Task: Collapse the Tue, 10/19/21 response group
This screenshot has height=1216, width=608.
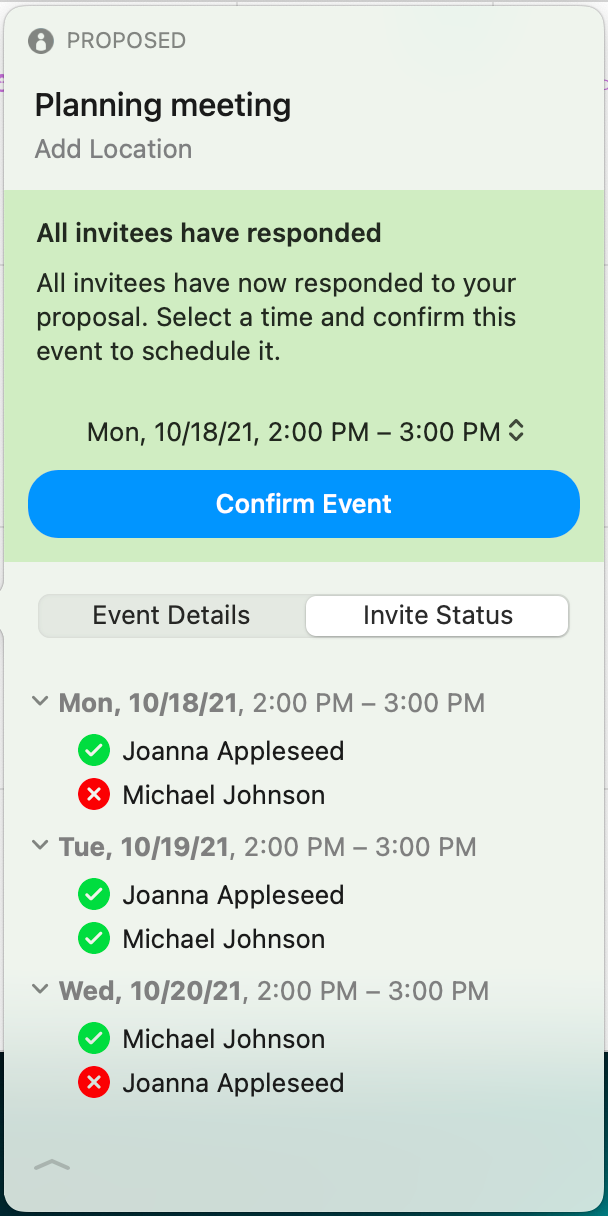Action: click(x=41, y=846)
